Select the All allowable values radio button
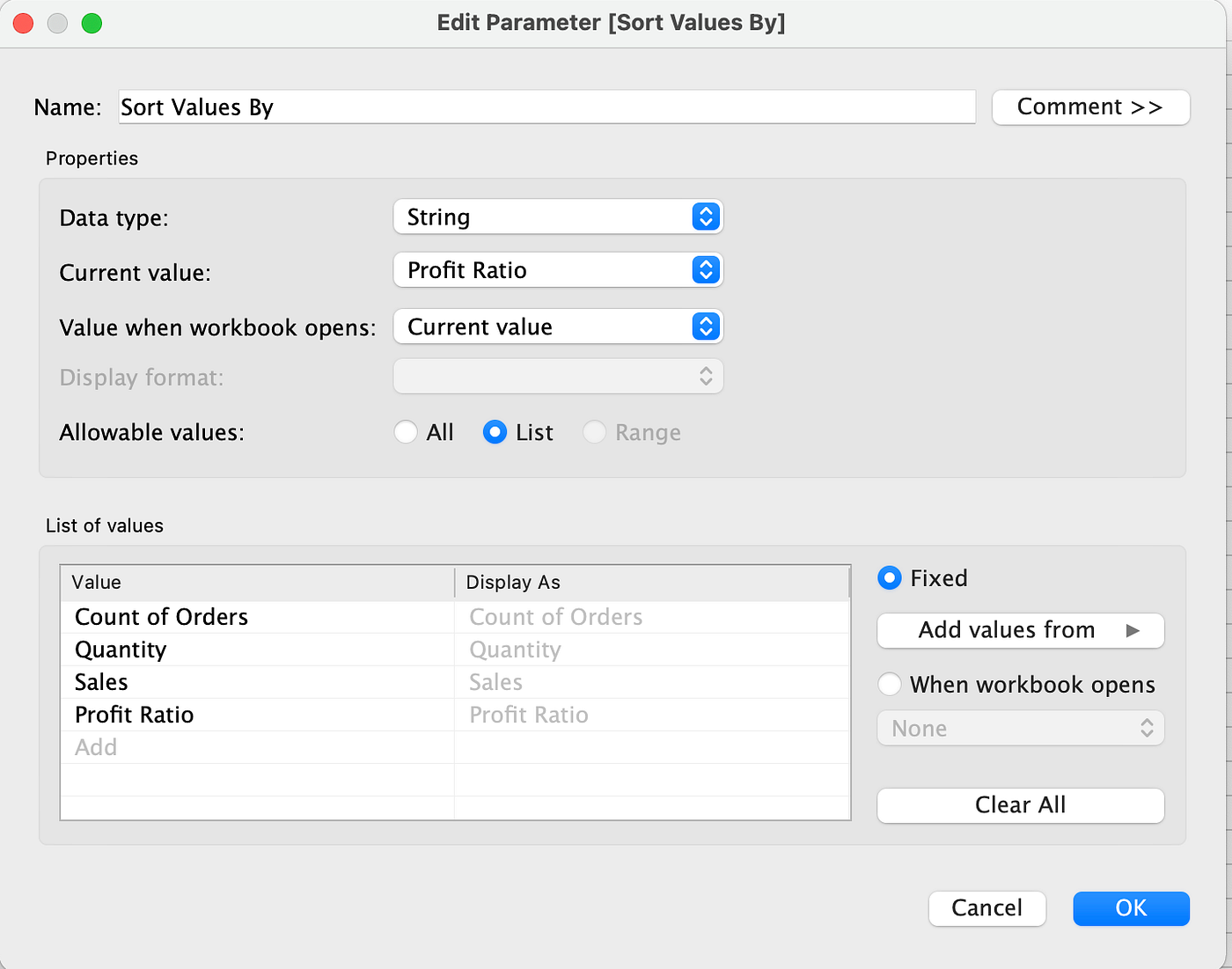Viewport: 1232px width, 969px height. [x=406, y=432]
